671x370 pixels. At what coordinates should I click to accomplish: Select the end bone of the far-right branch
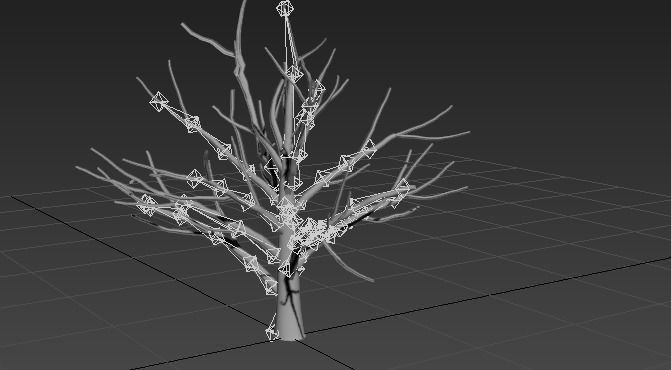point(403,187)
